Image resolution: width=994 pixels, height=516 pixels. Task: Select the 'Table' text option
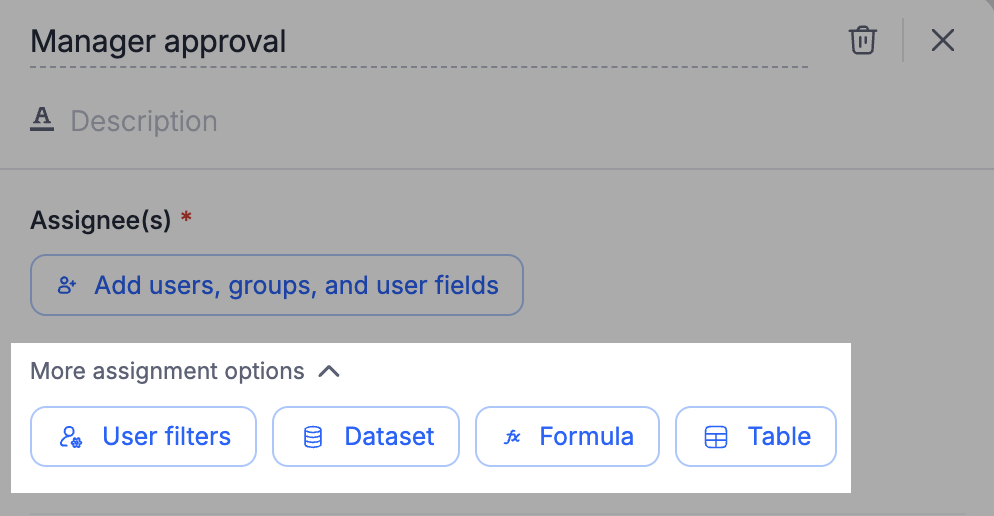click(779, 437)
